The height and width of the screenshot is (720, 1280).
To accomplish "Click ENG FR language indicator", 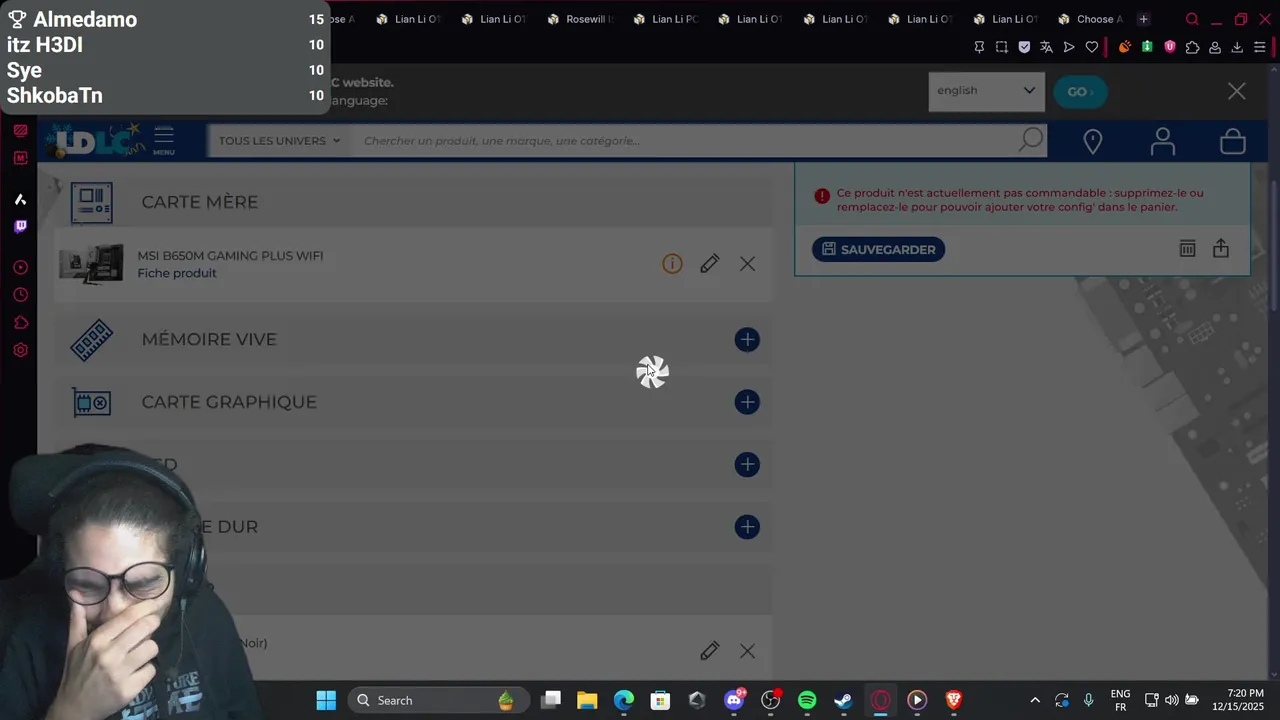I will (1120, 700).
